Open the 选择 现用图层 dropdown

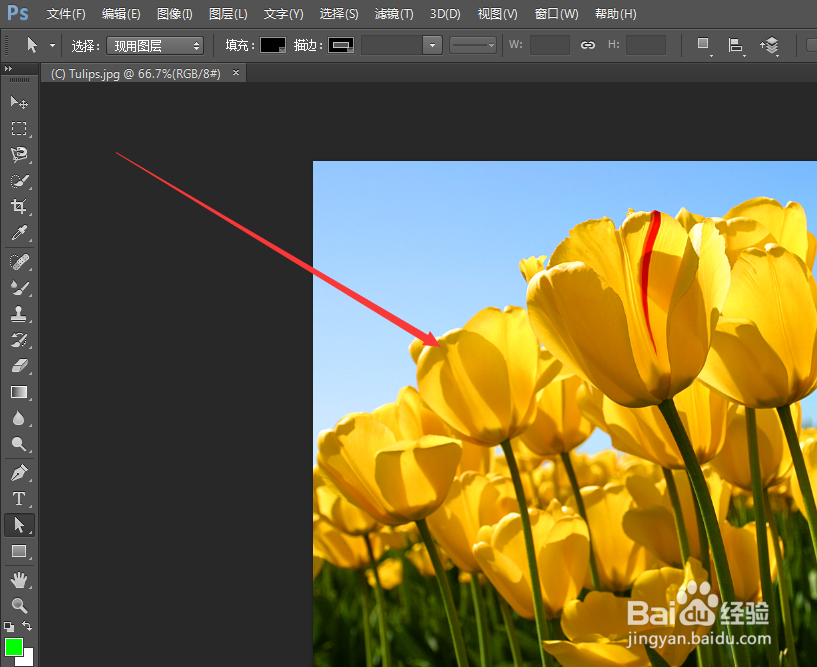pos(155,46)
